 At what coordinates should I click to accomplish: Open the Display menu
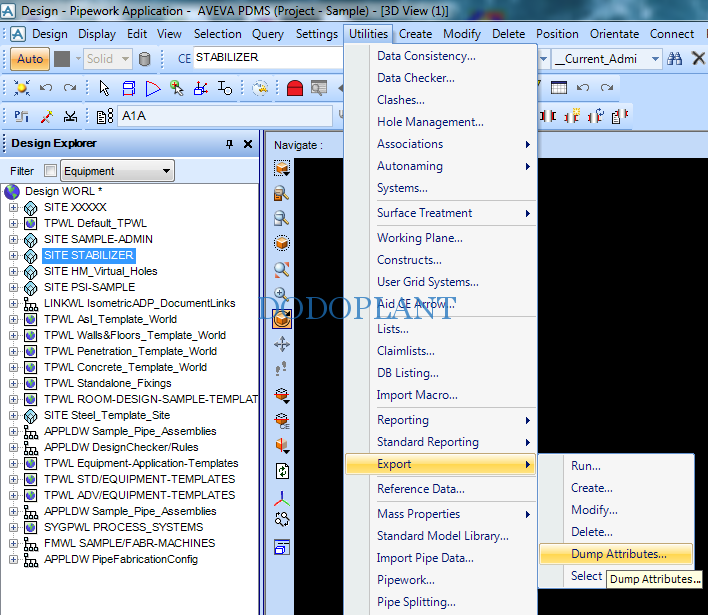(97, 34)
